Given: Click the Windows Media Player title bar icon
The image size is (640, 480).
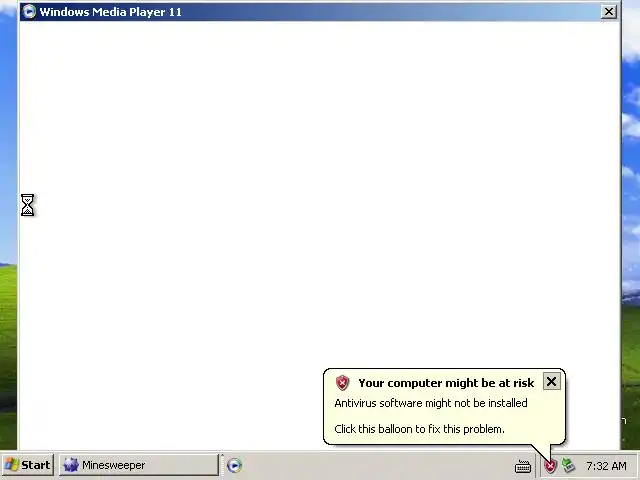Looking at the screenshot, I should (x=29, y=12).
